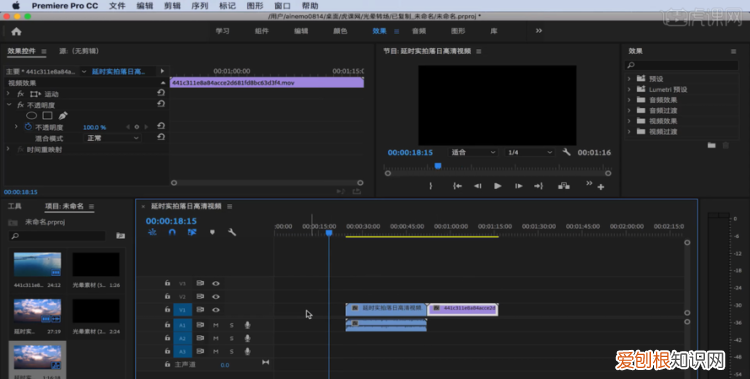This screenshot has width=750, height=379.
Task: Enable voice-over record on track A1
Action: click(247, 325)
